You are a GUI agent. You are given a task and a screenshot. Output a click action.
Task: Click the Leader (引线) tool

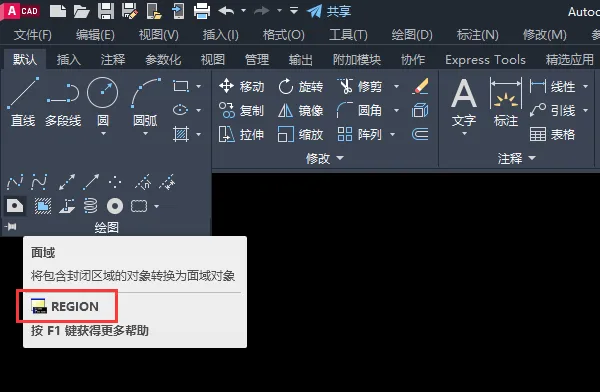pyautogui.click(x=553, y=110)
